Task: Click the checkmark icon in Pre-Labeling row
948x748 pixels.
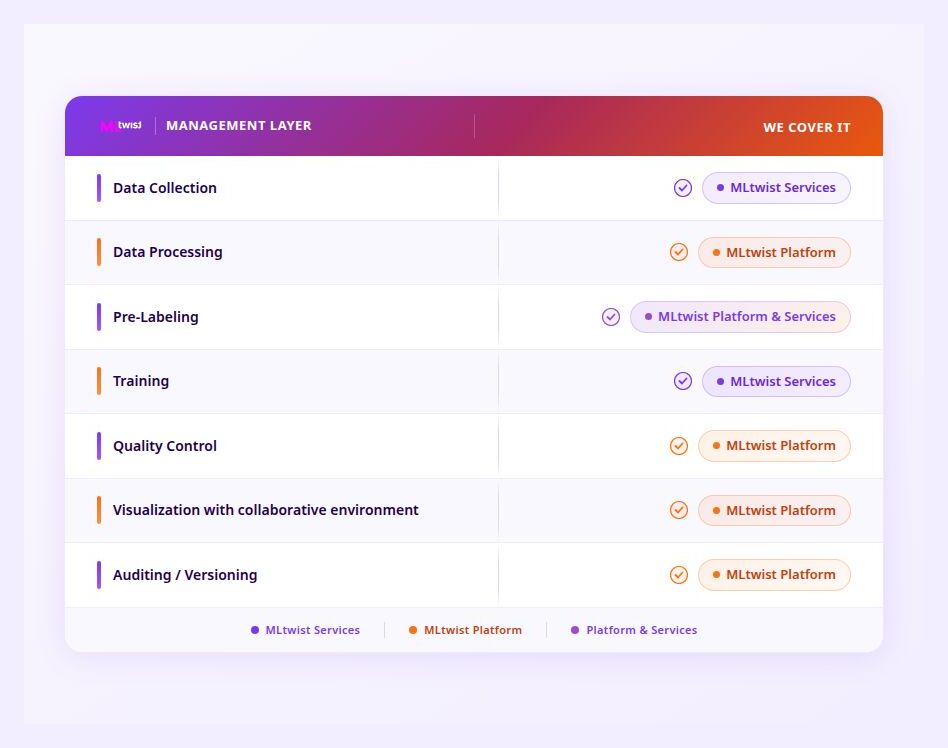Action: pos(611,317)
